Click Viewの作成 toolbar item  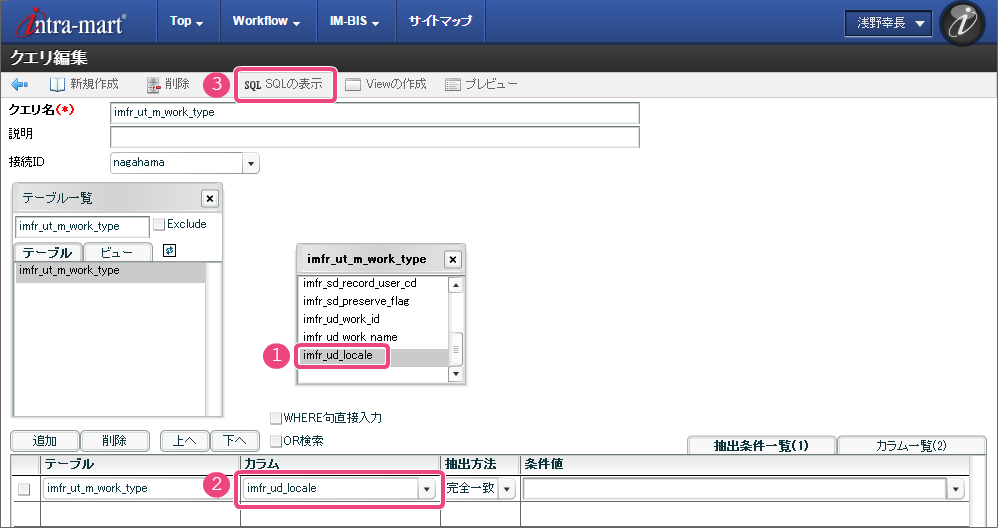pyautogui.click(x=386, y=84)
